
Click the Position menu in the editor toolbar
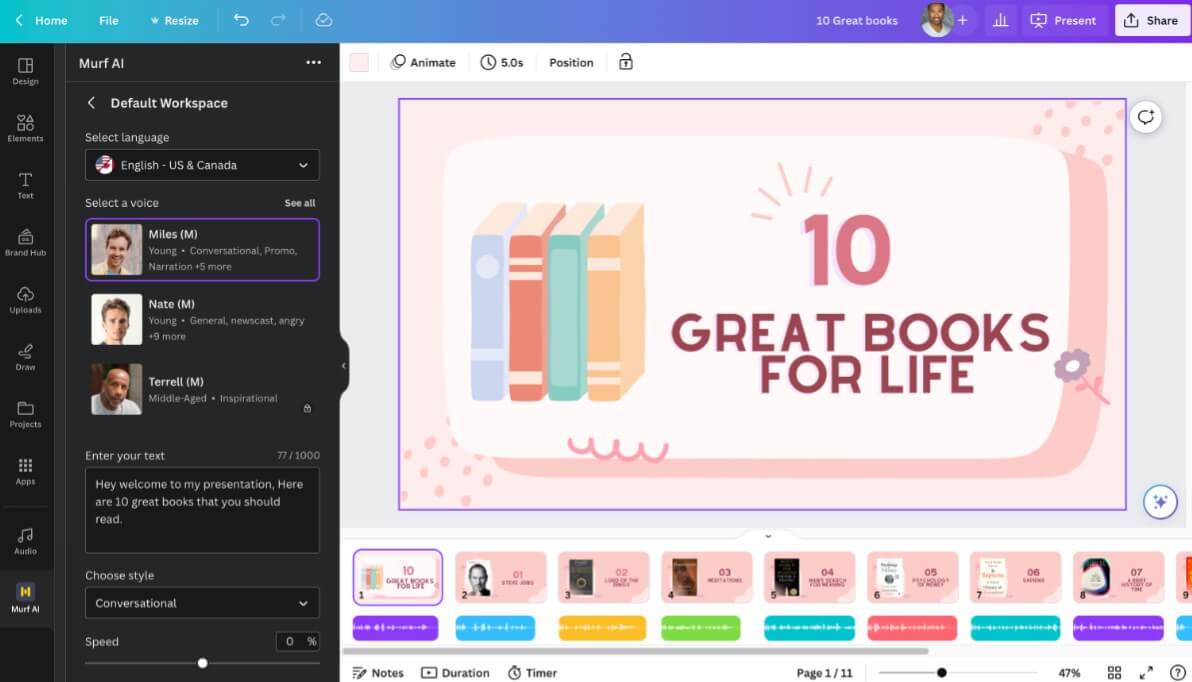[570, 62]
